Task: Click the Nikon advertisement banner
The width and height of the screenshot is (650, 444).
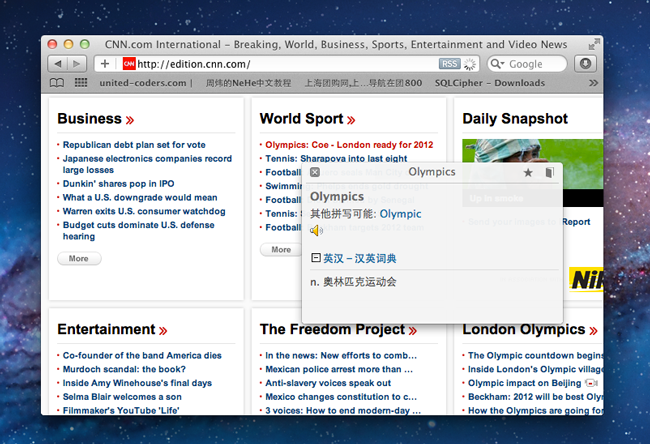Action: pyautogui.click(x=586, y=279)
